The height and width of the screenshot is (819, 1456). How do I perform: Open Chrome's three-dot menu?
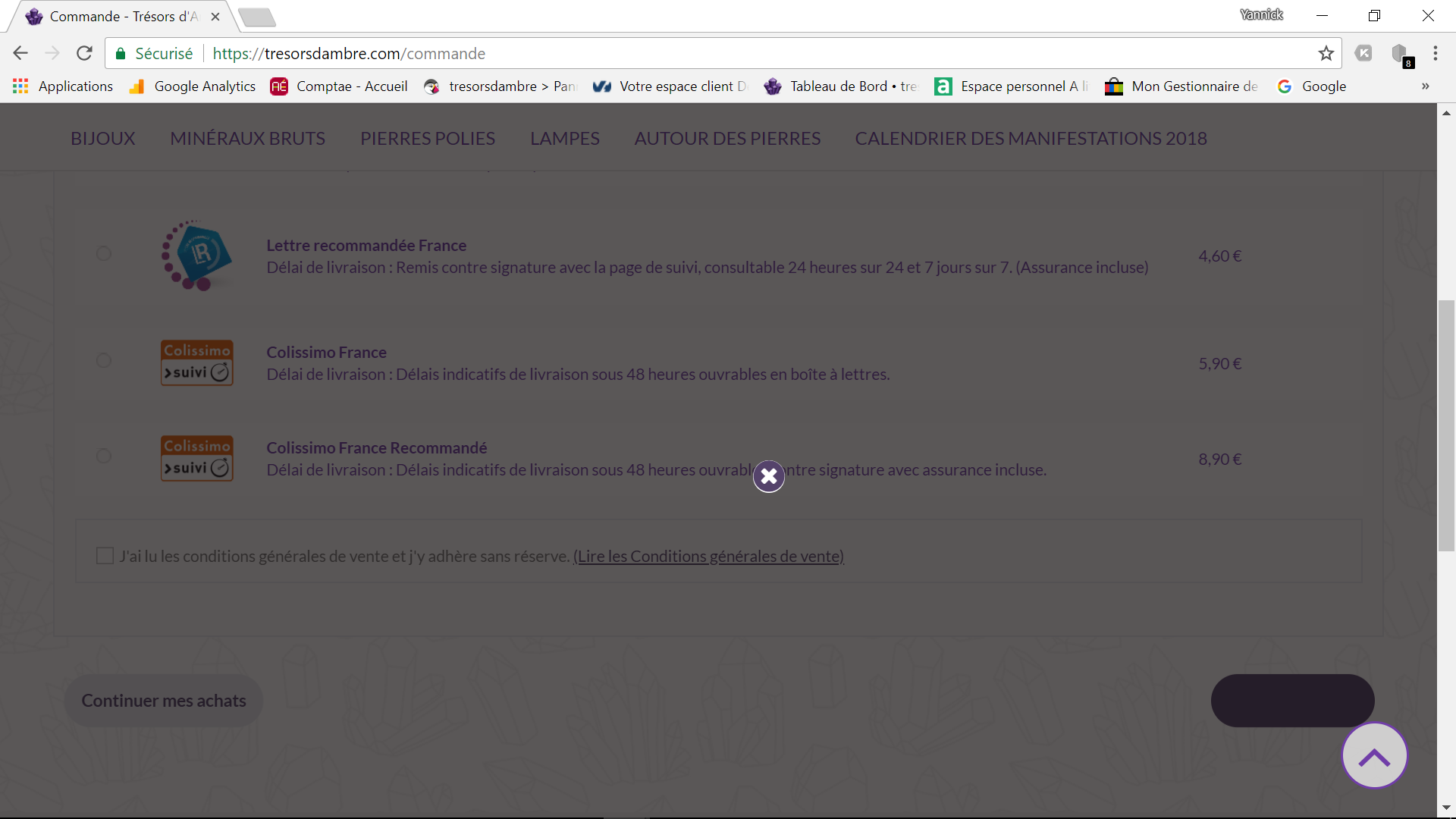pyautogui.click(x=1435, y=54)
